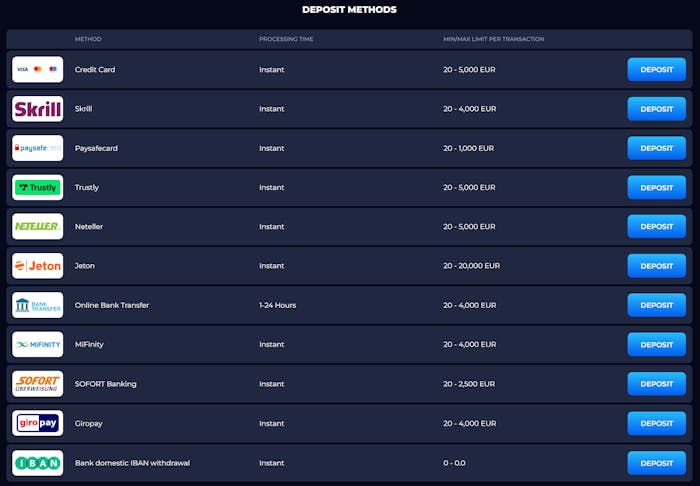This screenshot has width=700, height=486.
Task: Click the orange Jeton logo
Action: click(38, 266)
